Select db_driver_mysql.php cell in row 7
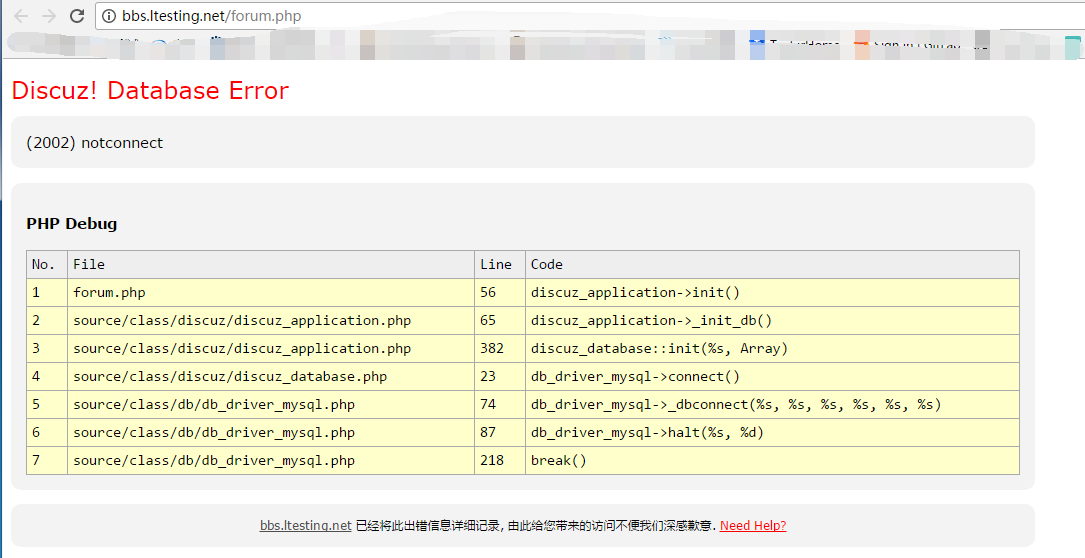Screen dimensions: 1085x558 pyautogui.click(x=271, y=460)
